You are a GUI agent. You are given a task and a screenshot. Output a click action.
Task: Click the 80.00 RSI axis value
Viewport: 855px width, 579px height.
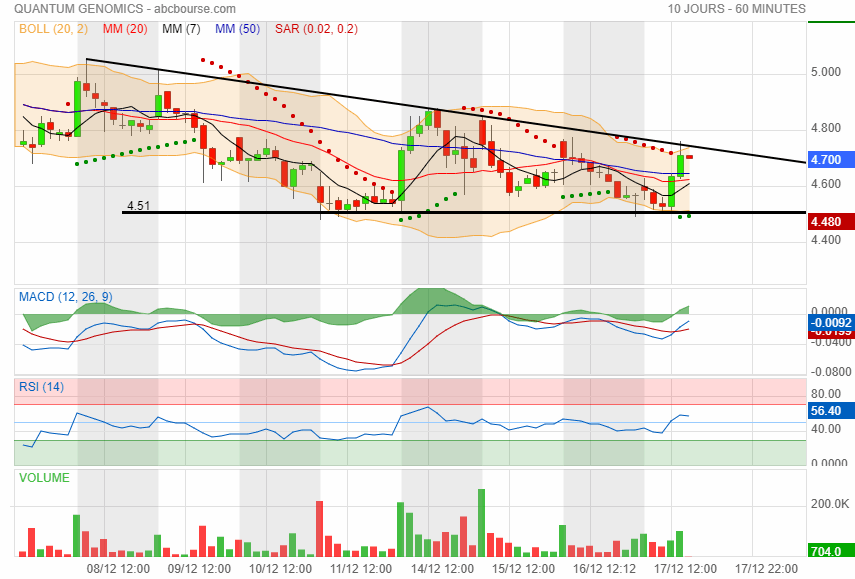click(826, 394)
